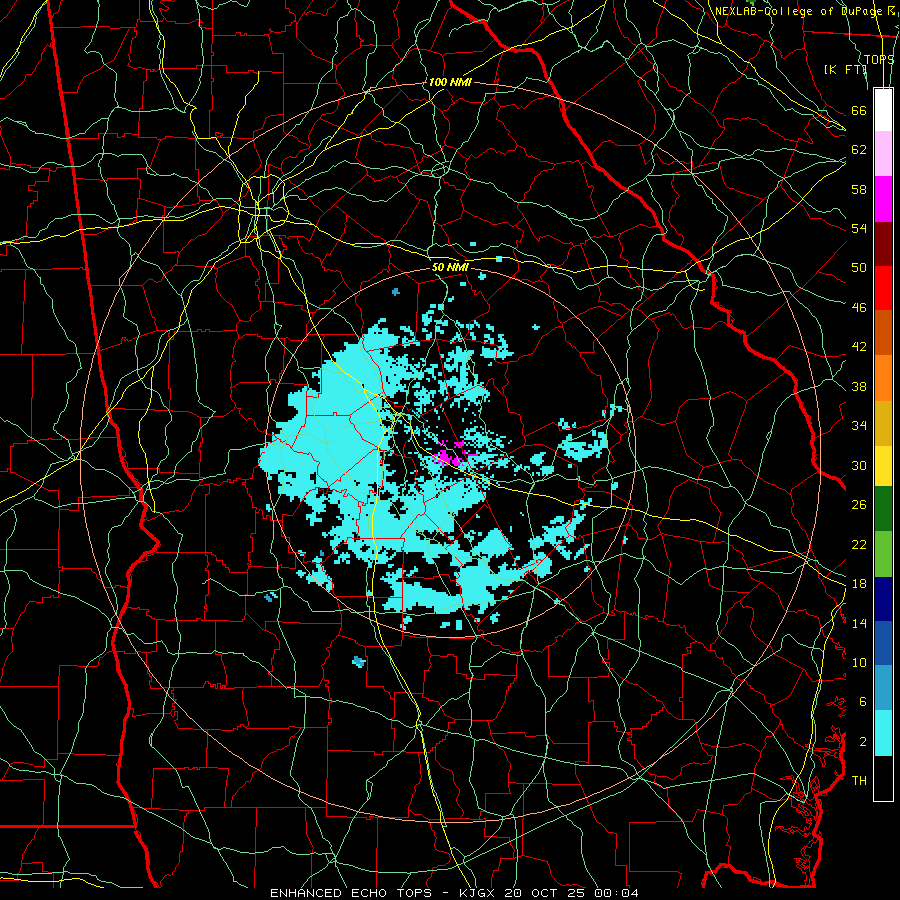Select the magenta legend swatch
This screenshot has width=900, height=900.
click(x=883, y=199)
